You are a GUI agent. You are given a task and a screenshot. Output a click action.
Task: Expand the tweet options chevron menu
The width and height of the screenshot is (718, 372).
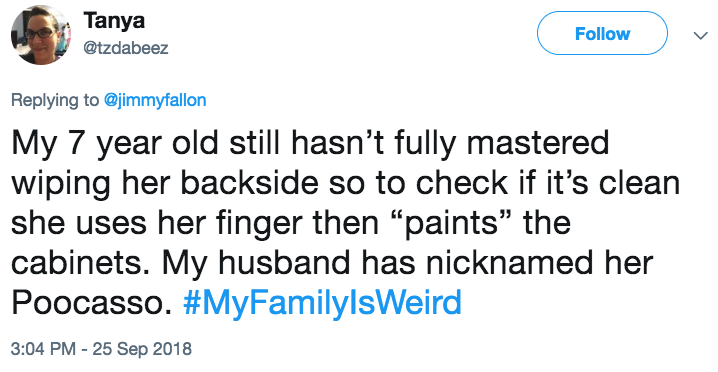pos(700,35)
